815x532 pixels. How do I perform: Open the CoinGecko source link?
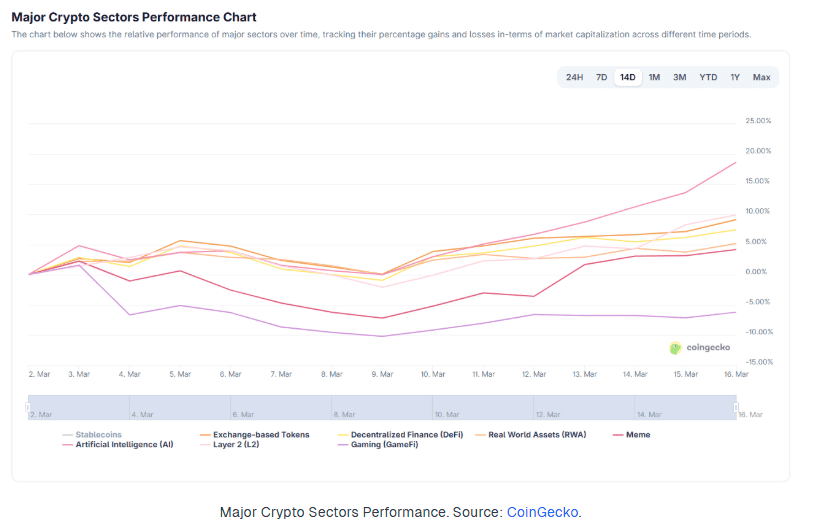coord(542,512)
